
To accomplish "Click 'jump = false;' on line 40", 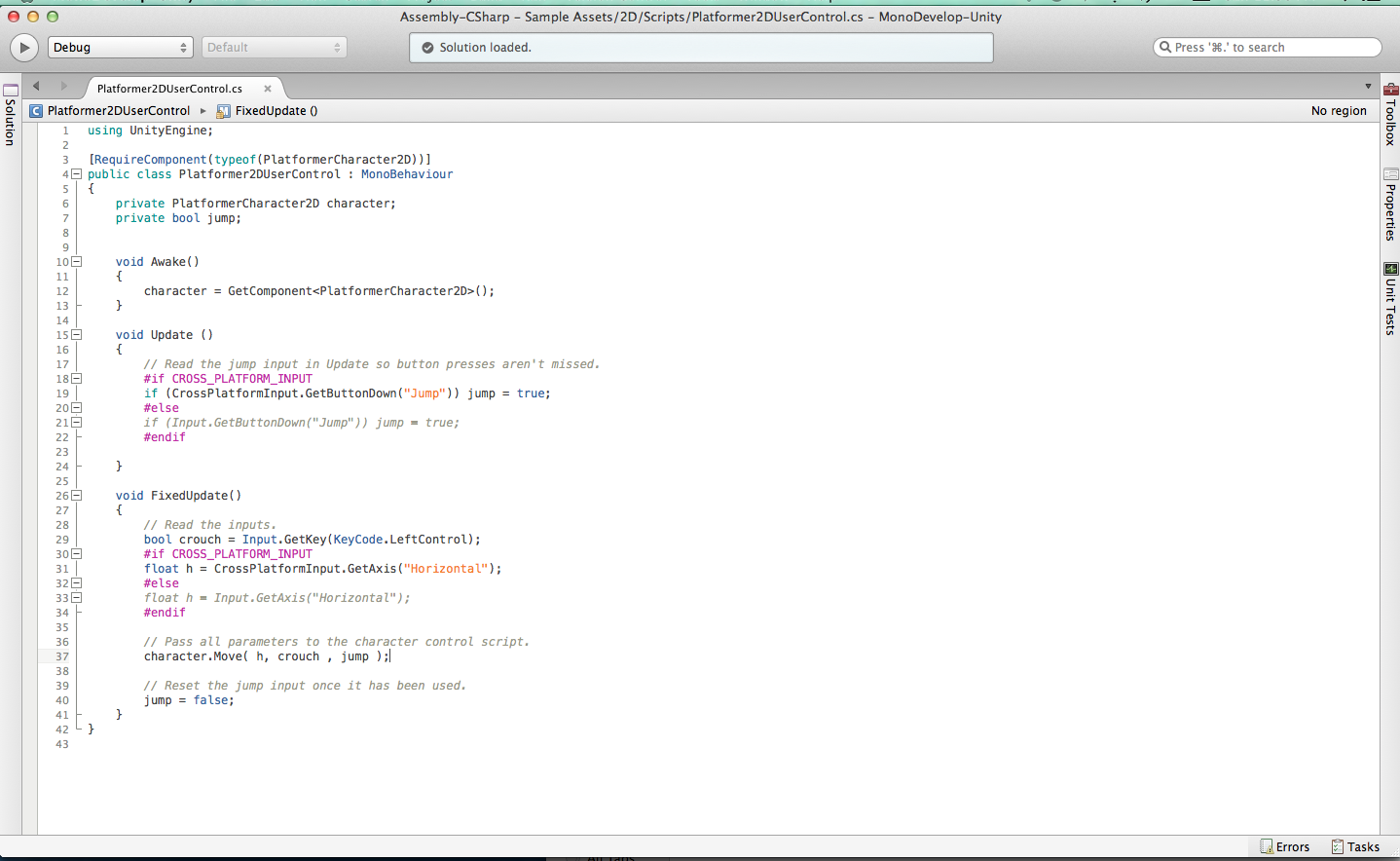I will click(x=189, y=700).
